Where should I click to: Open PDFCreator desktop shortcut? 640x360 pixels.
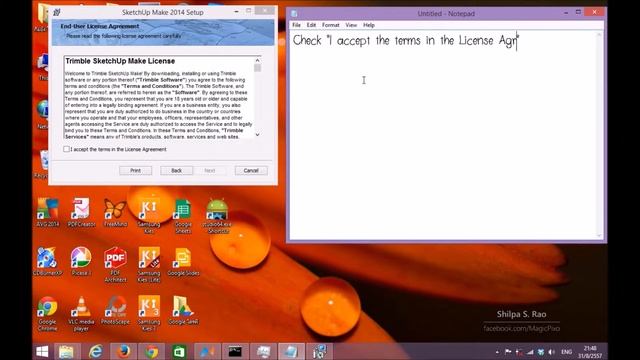click(x=81, y=212)
